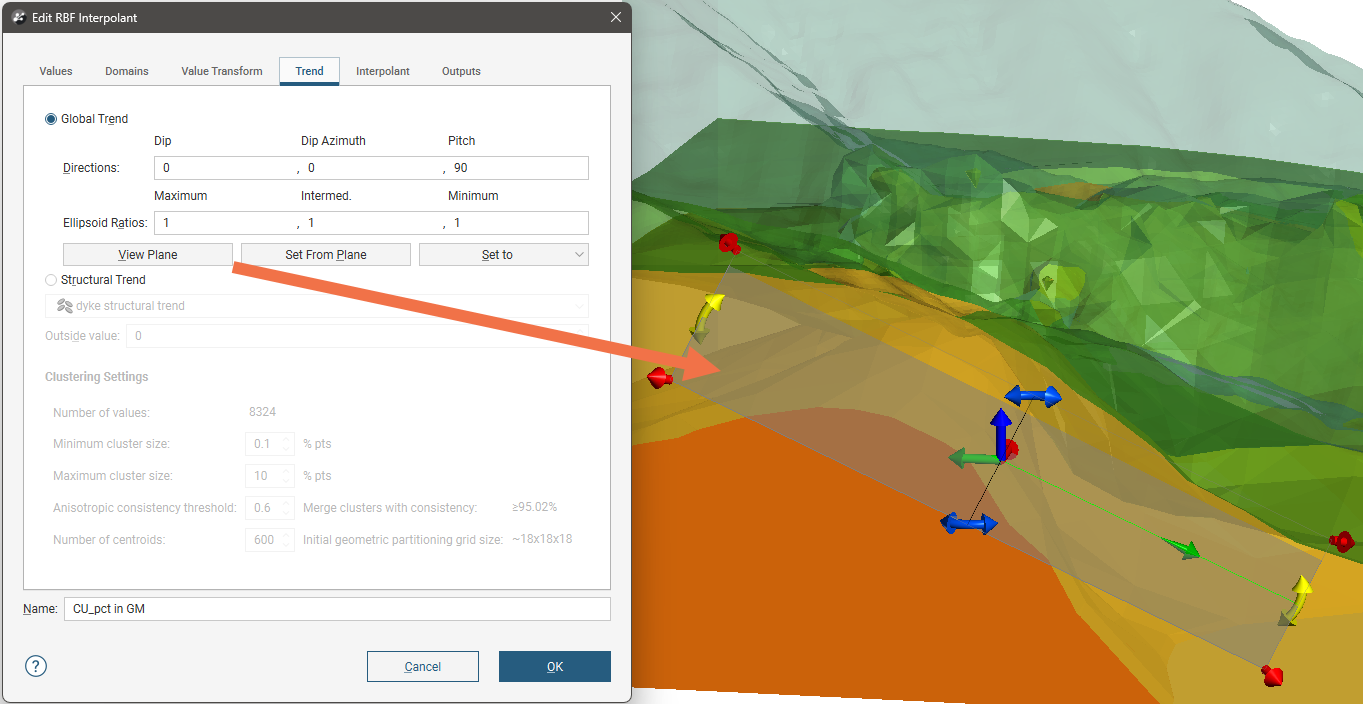
Task: Open the Value Transform tab
Action: [x=222, y=71]
